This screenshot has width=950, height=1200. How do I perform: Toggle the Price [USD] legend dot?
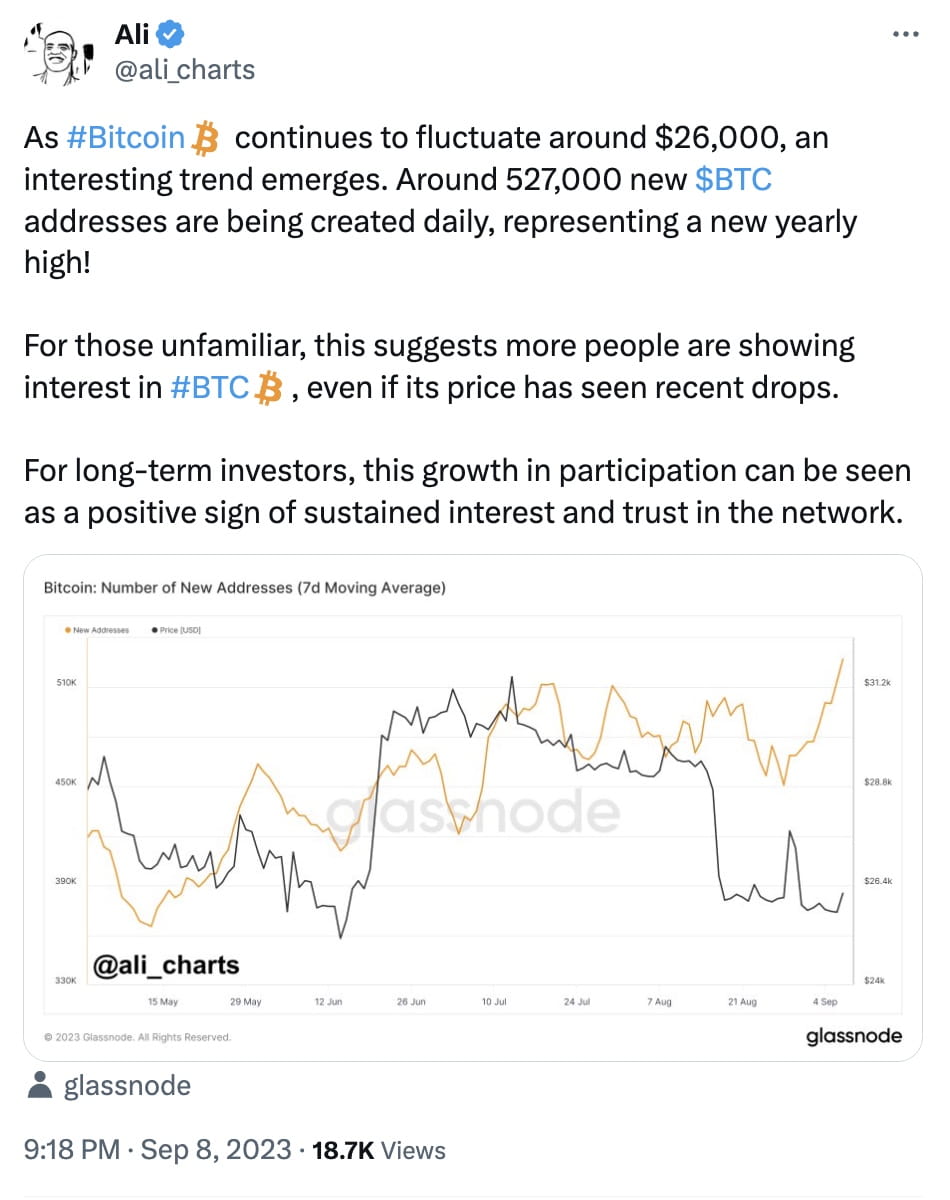point(156,631)
